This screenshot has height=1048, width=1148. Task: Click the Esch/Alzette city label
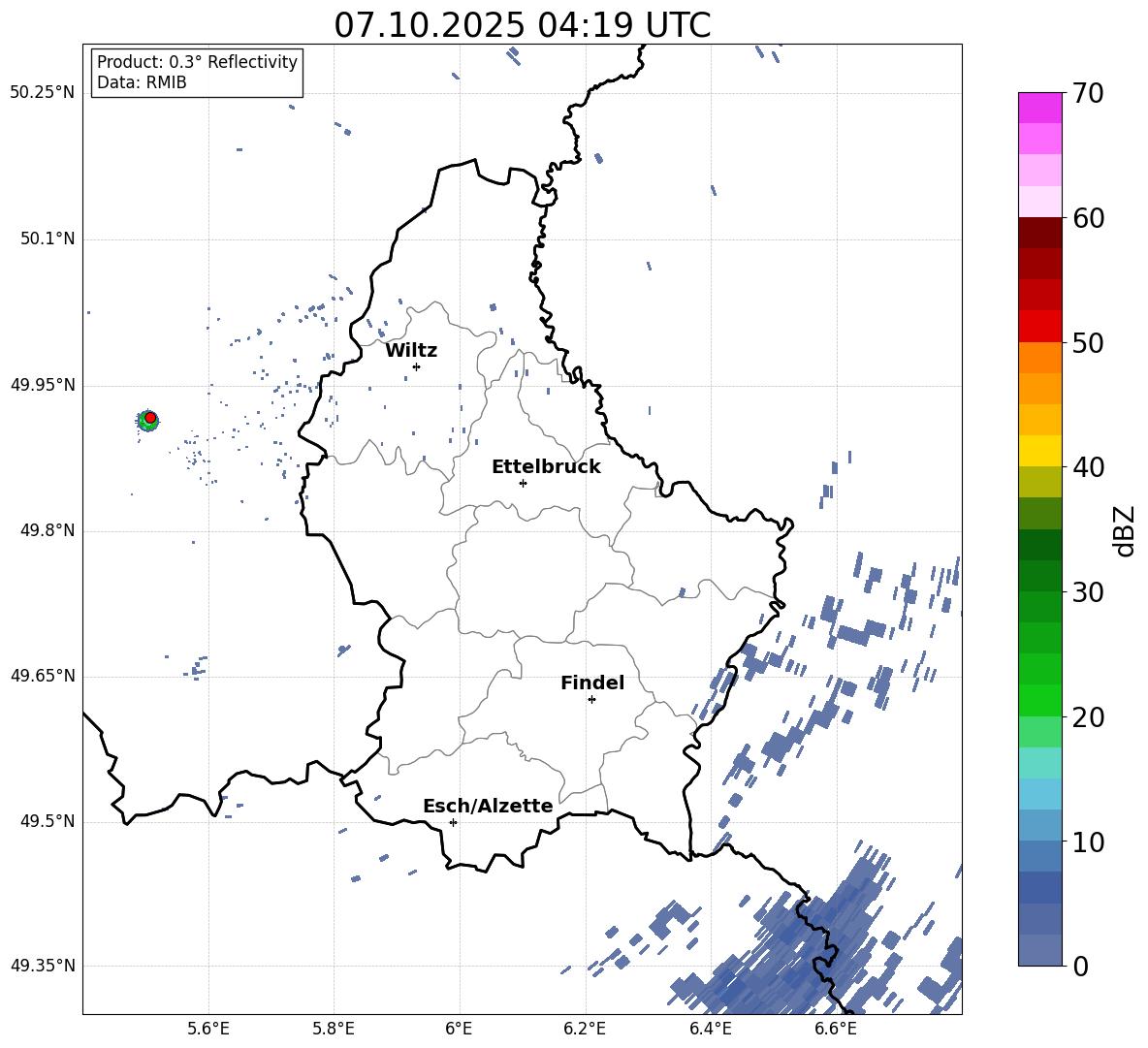coord(488,806)
